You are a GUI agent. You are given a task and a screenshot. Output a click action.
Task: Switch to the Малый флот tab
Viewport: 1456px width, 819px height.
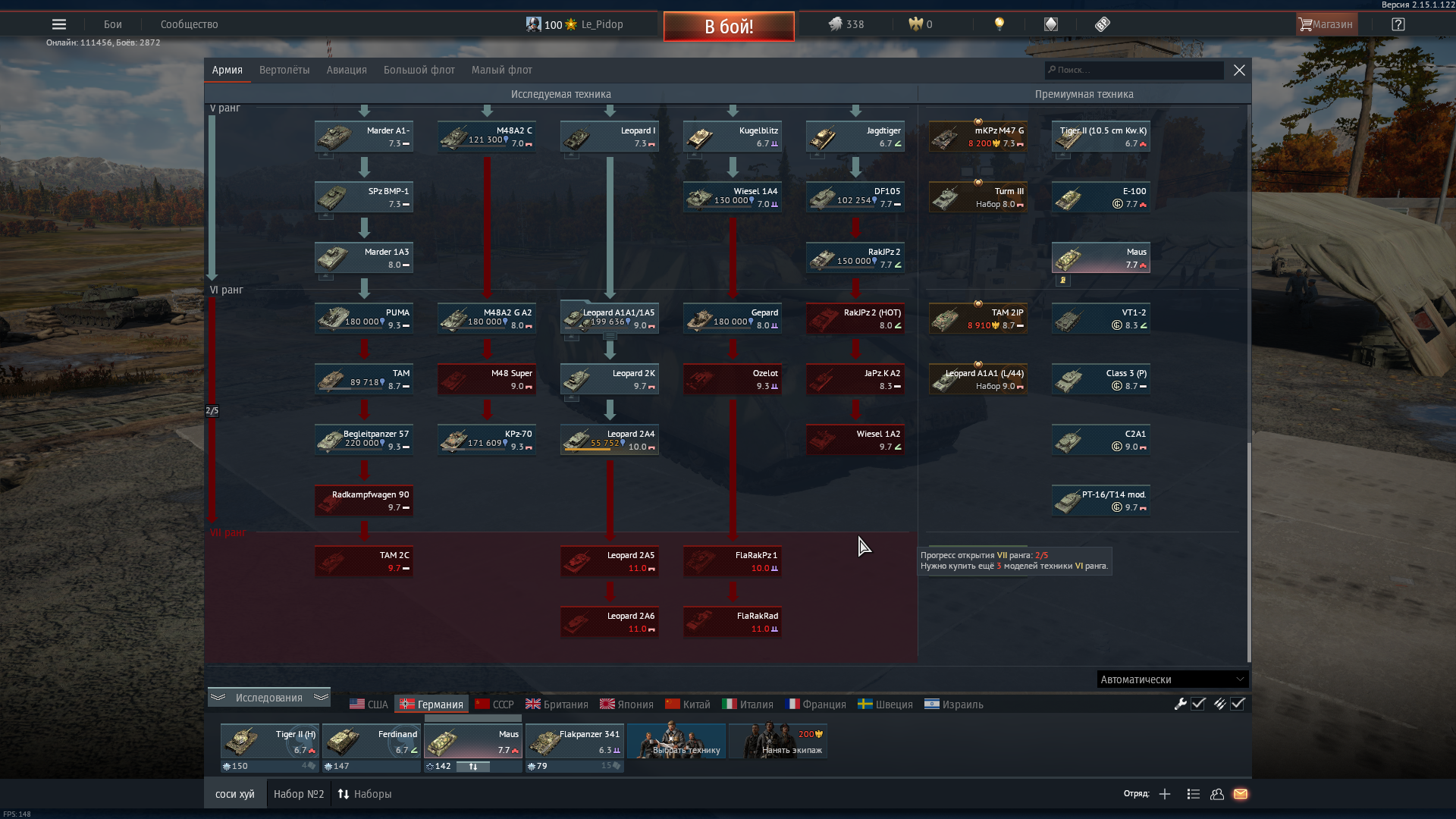(502, 70)
